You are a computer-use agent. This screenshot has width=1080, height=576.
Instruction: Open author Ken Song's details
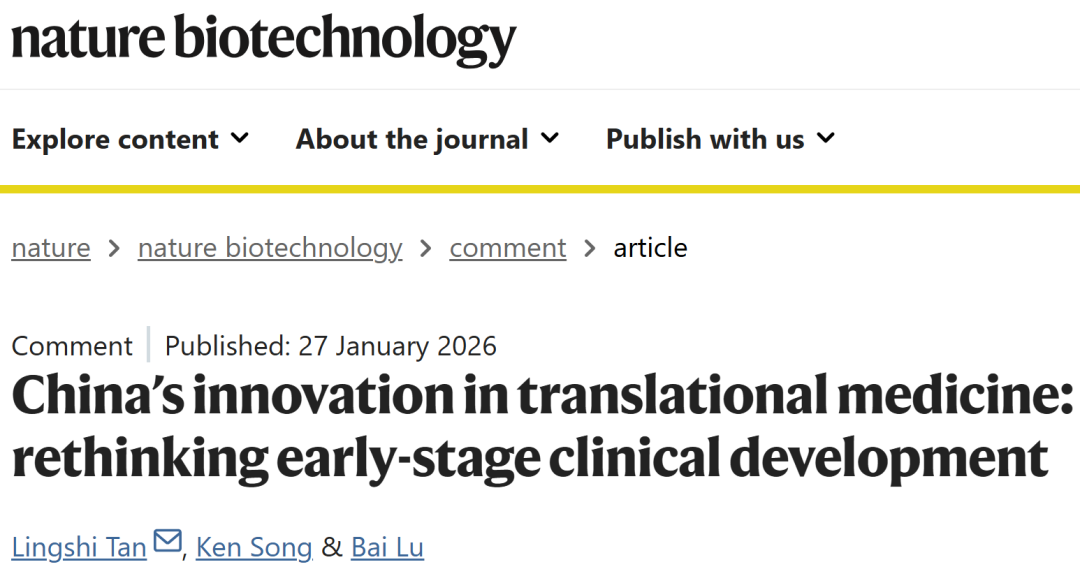[254, 547]
